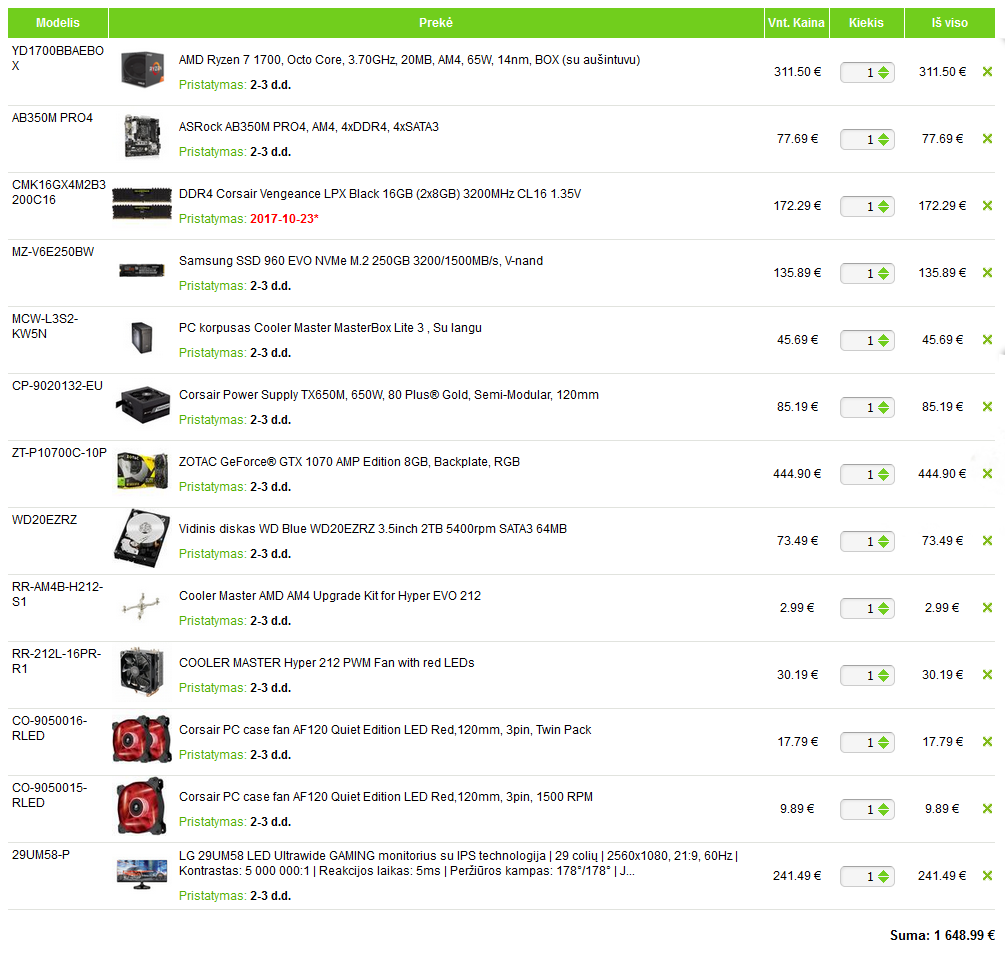1005x959 pixels.
Task: Open ASRock AB350M PRO4 product link
Action: 309,127
